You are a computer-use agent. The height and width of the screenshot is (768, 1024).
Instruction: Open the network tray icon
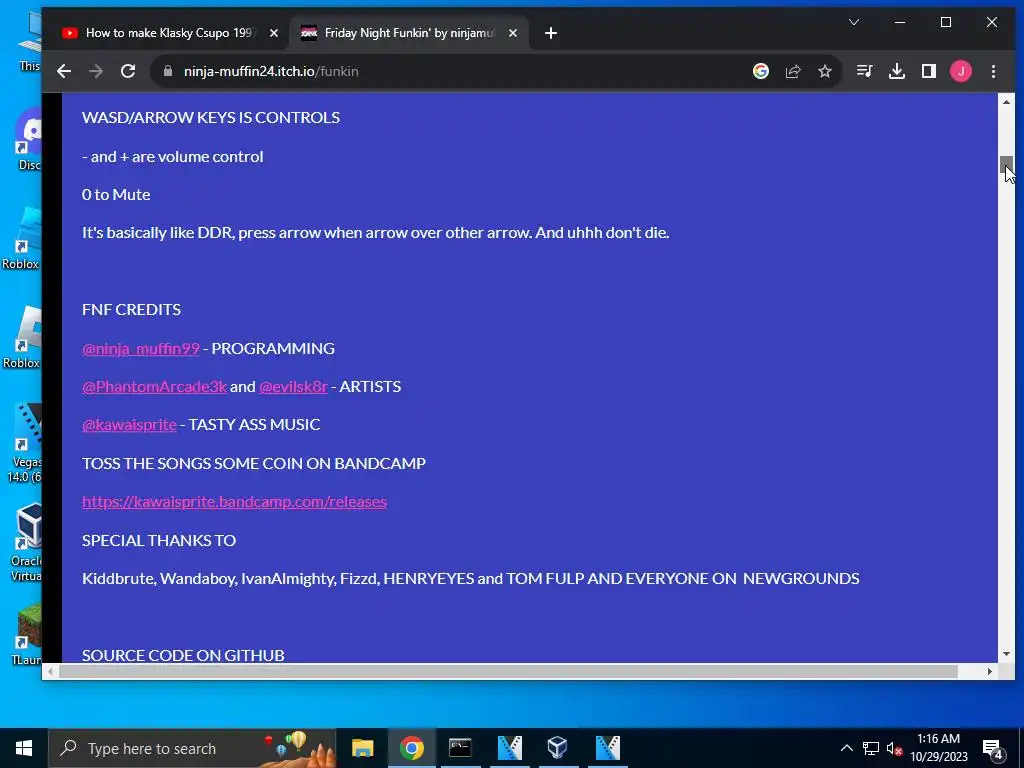871,748
